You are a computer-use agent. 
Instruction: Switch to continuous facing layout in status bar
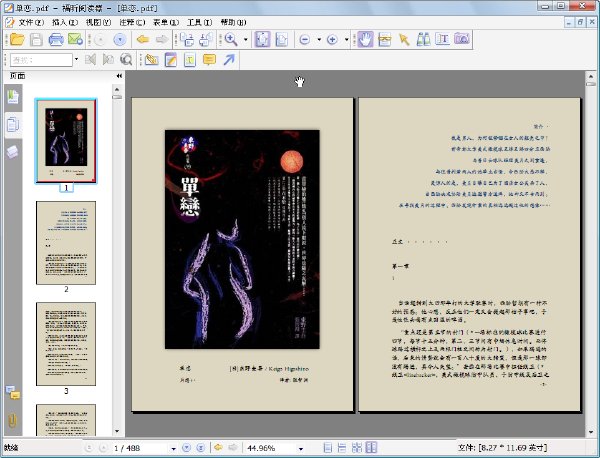pyautogui.click(x=357, y=447)
